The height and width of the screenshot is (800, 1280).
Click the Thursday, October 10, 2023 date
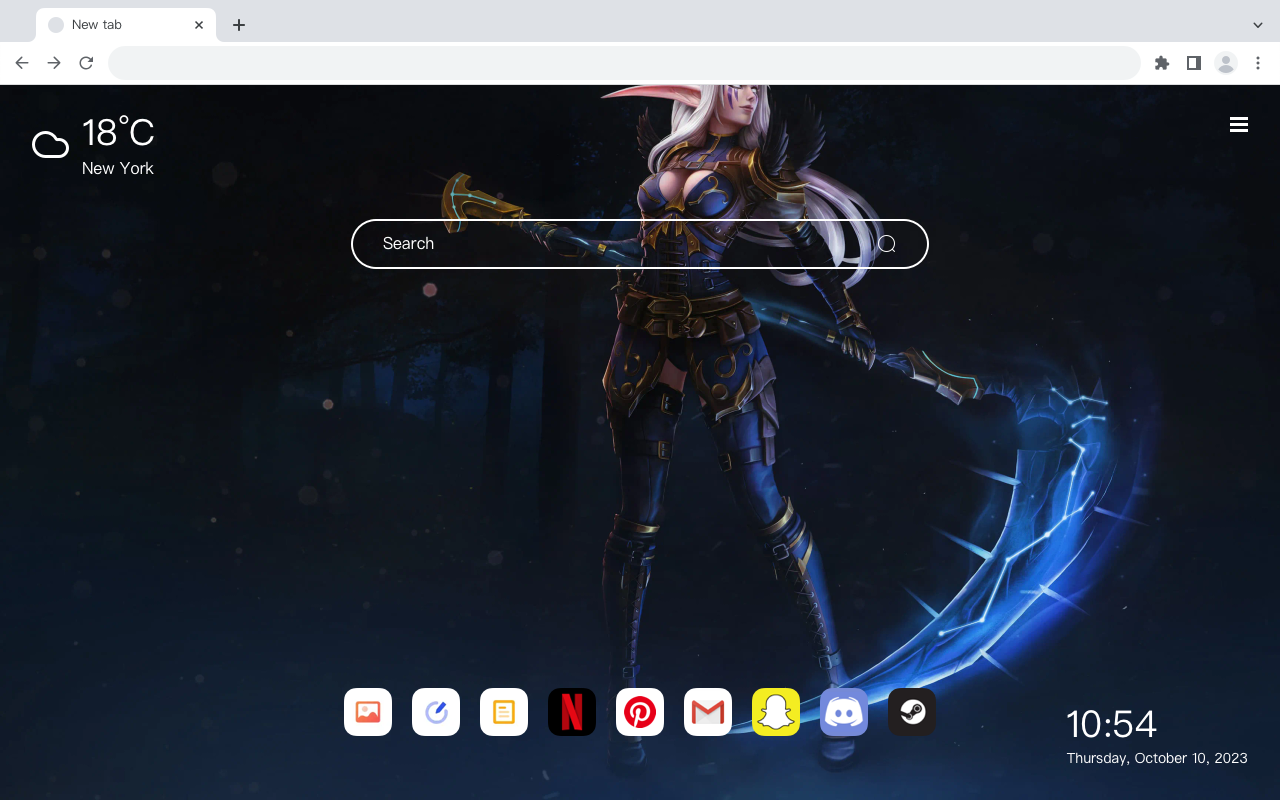pyautogui.click(x=1157, y=758)
